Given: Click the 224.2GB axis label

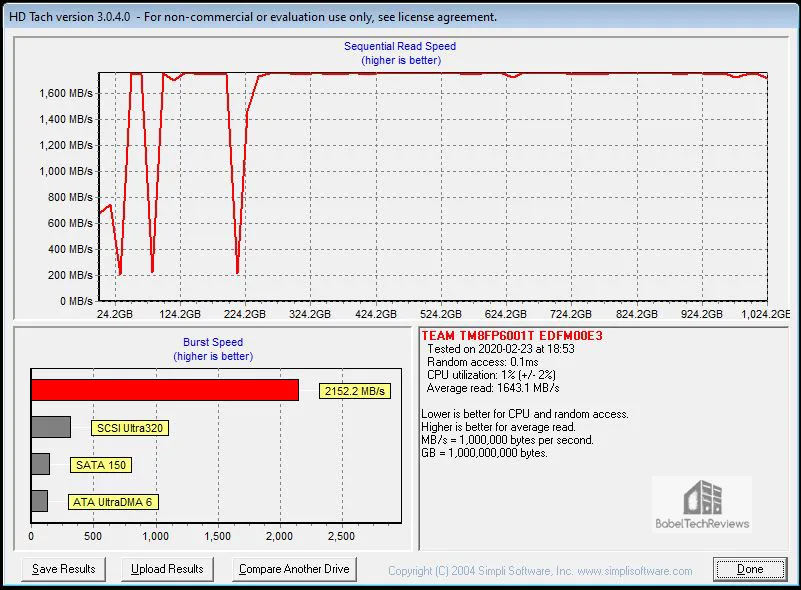Looking at the screenshot, I should pos(245,314).
